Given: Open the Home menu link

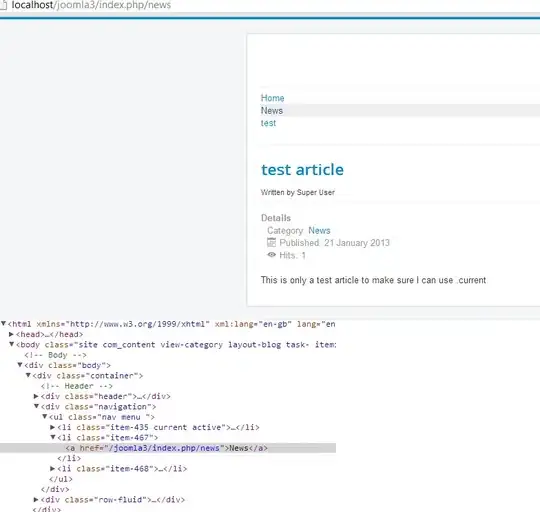Looking at the screenshot, I should (x=272, y=98).
